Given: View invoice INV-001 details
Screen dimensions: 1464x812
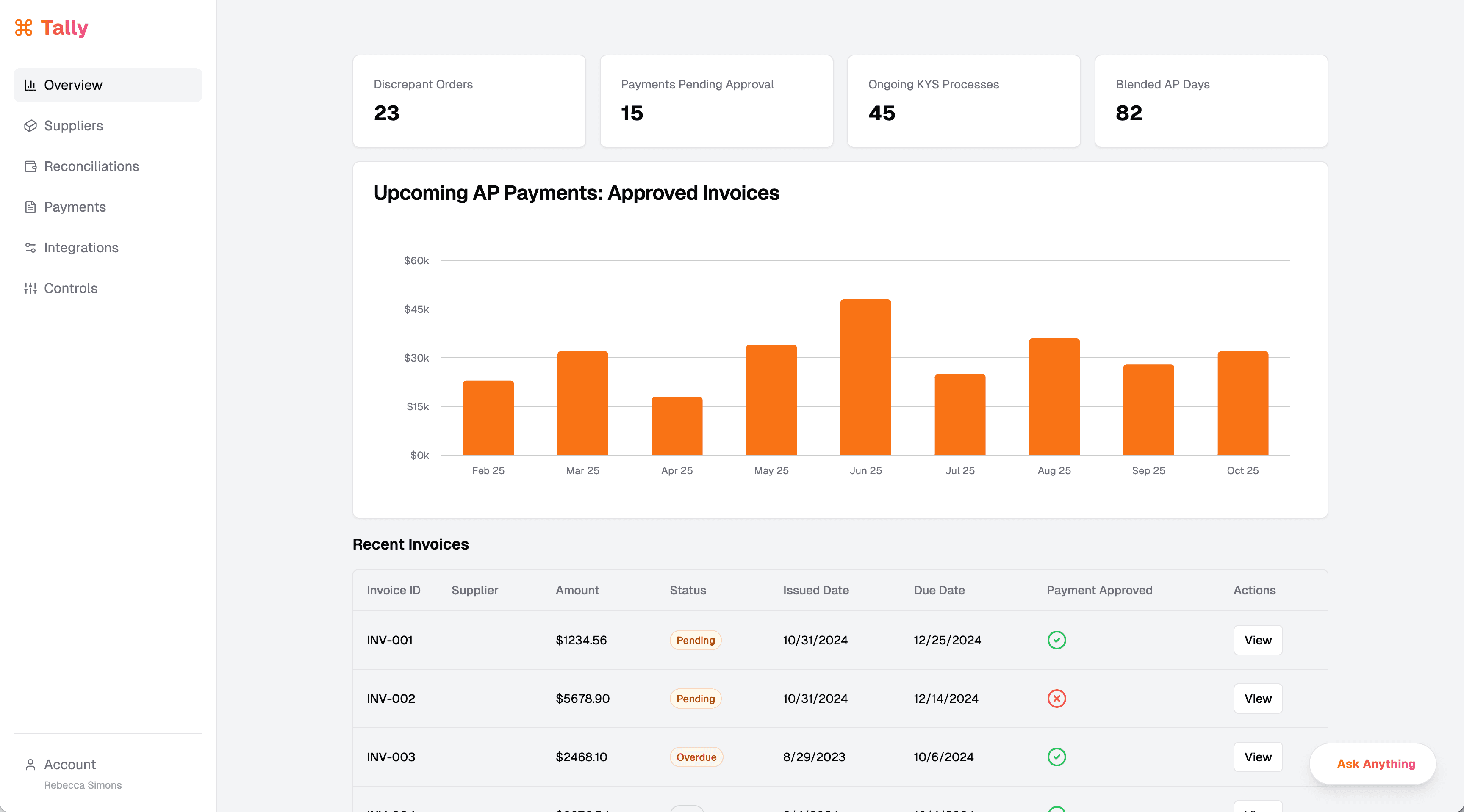Looking at the screenshot, I should (x=1257, y=640).
